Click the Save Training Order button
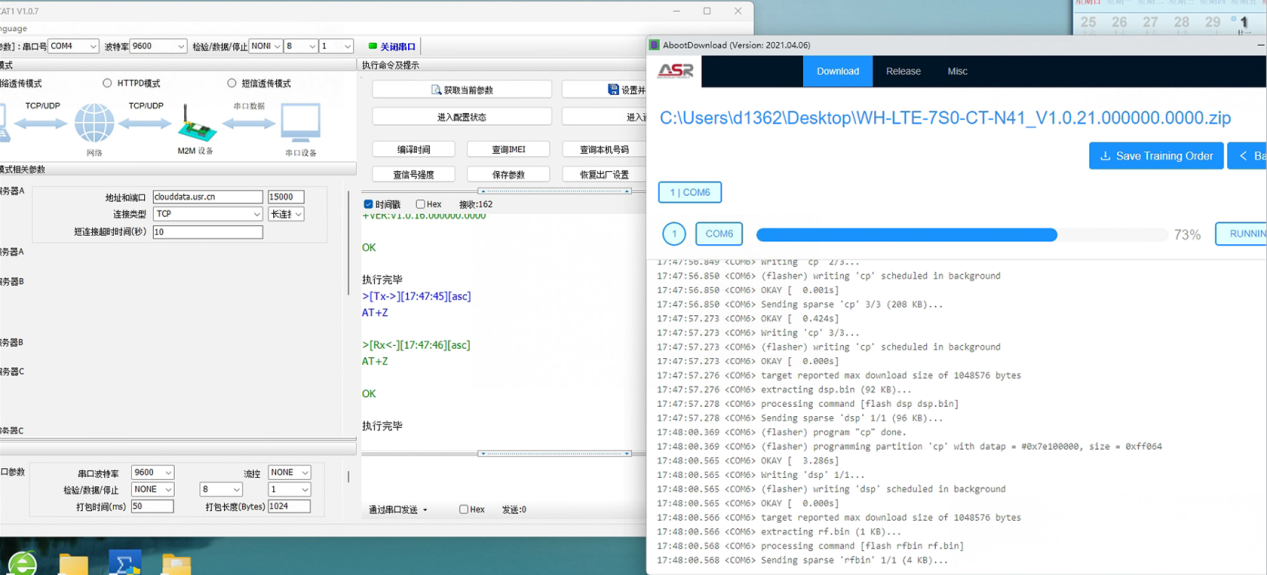Image resolution: width=1267 pixels, height=575 pixels. coord(1156,156)
